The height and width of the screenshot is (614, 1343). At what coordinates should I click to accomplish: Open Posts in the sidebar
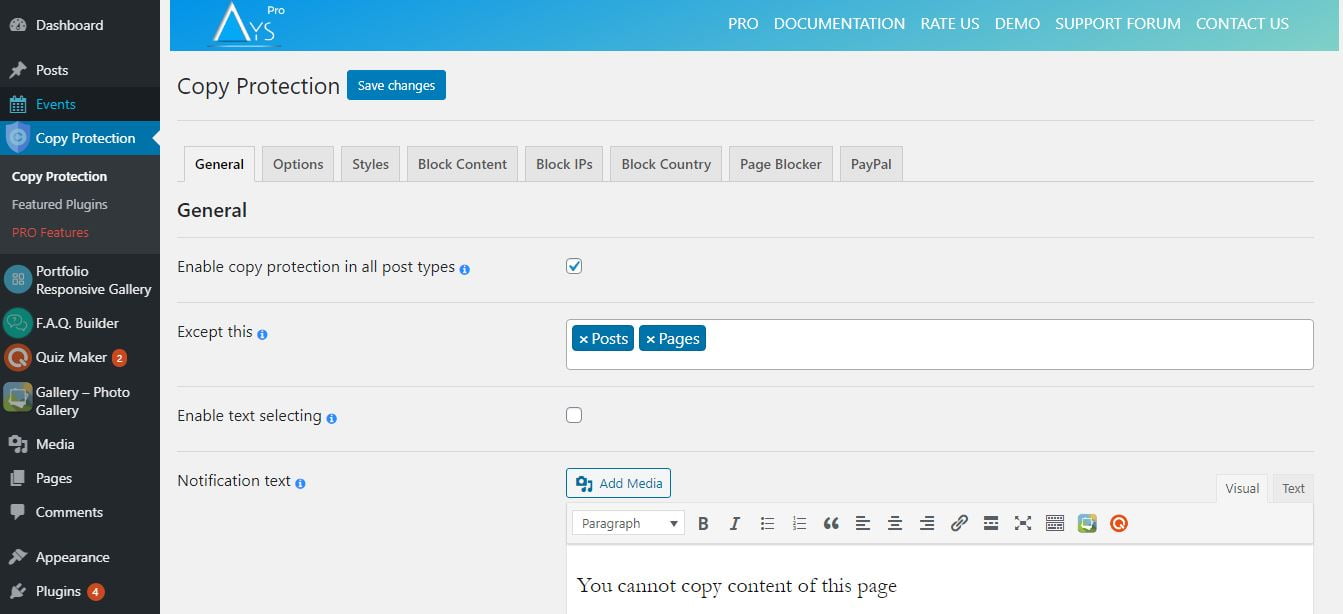click(x=80, y=70)
